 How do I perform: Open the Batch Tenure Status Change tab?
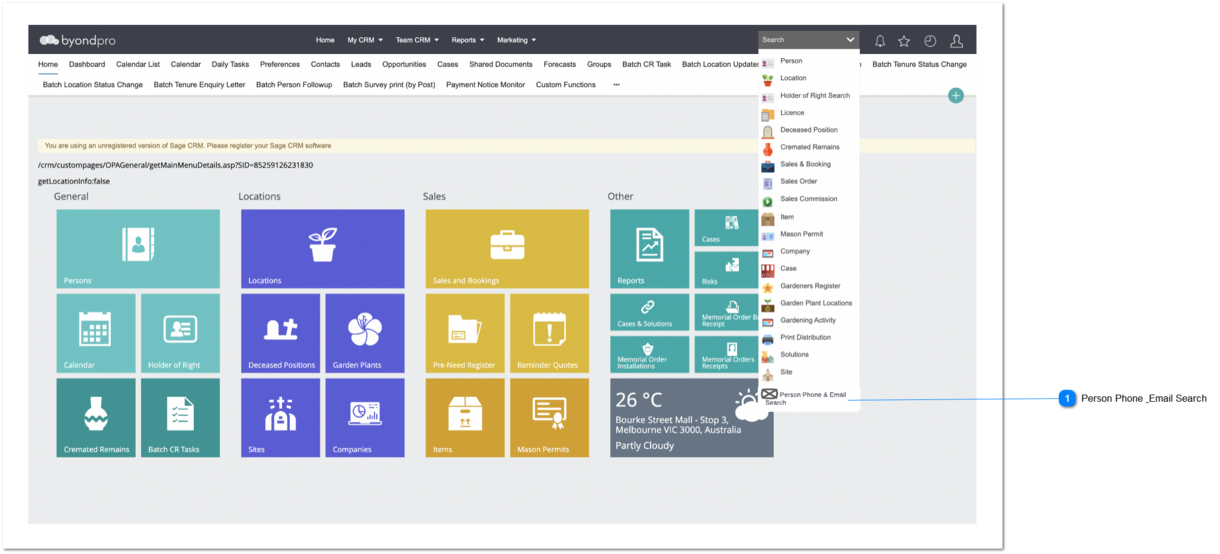pos(919,64)
